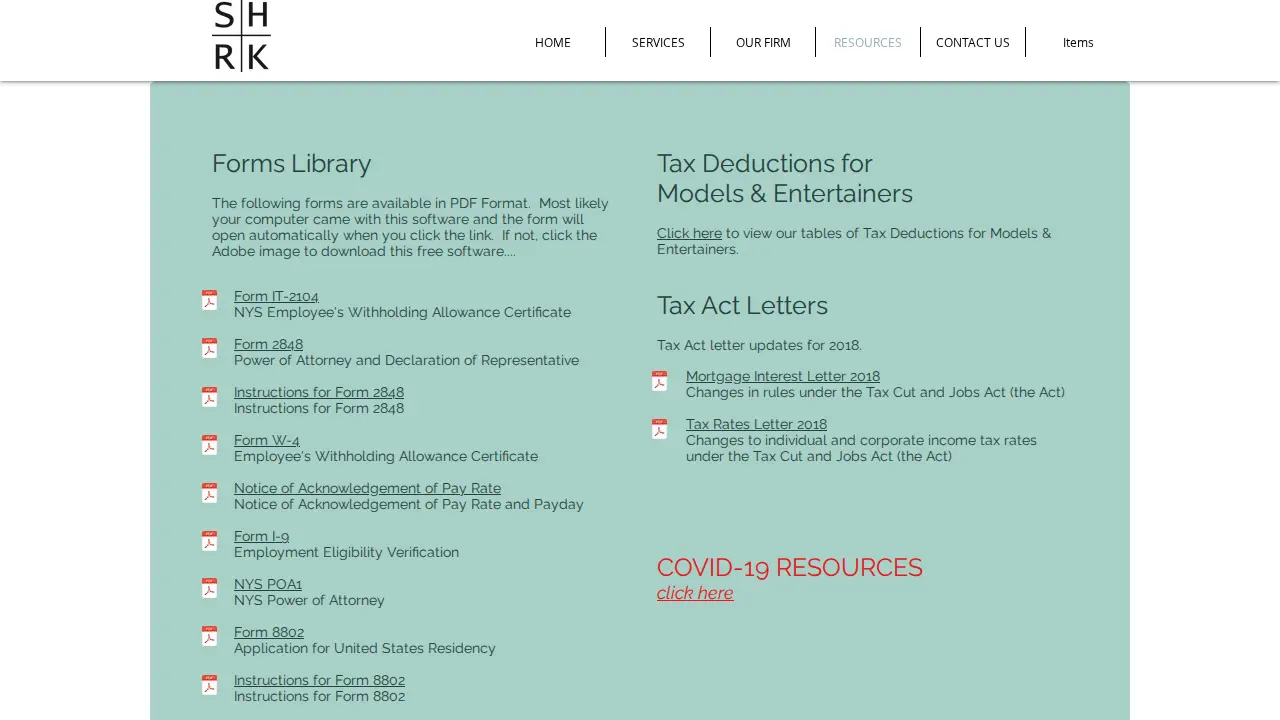Open the SERVICES menu item
Image resolution: width=1280 pixels, height=720 pixels.
coord(658,42)
